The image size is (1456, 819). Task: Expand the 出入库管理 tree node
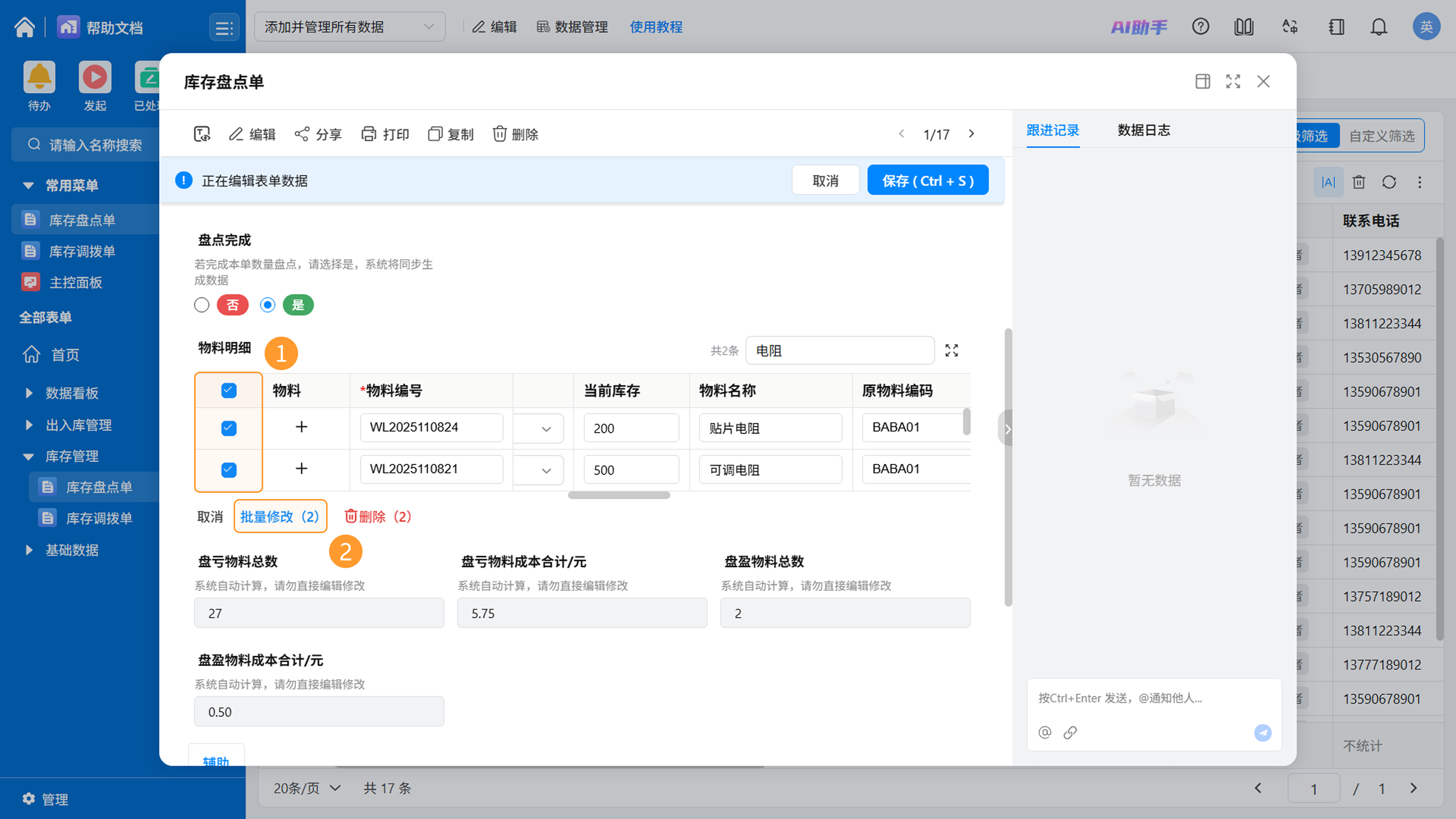[x=29, y=425]
